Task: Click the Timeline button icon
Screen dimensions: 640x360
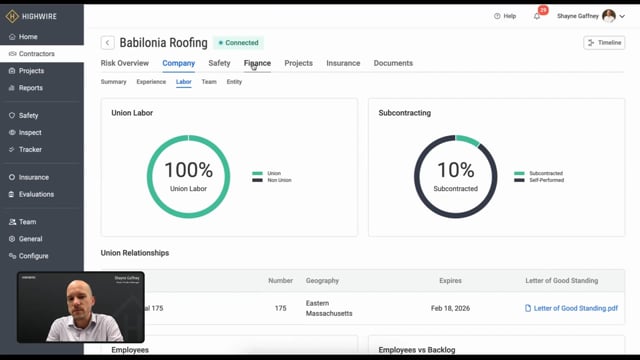Action: pos(591,42)
